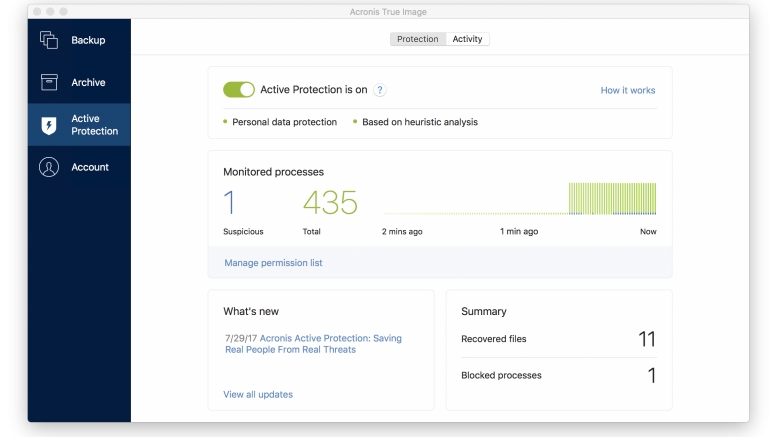Select Active Protection sidebar label

(x=95, y=125)
